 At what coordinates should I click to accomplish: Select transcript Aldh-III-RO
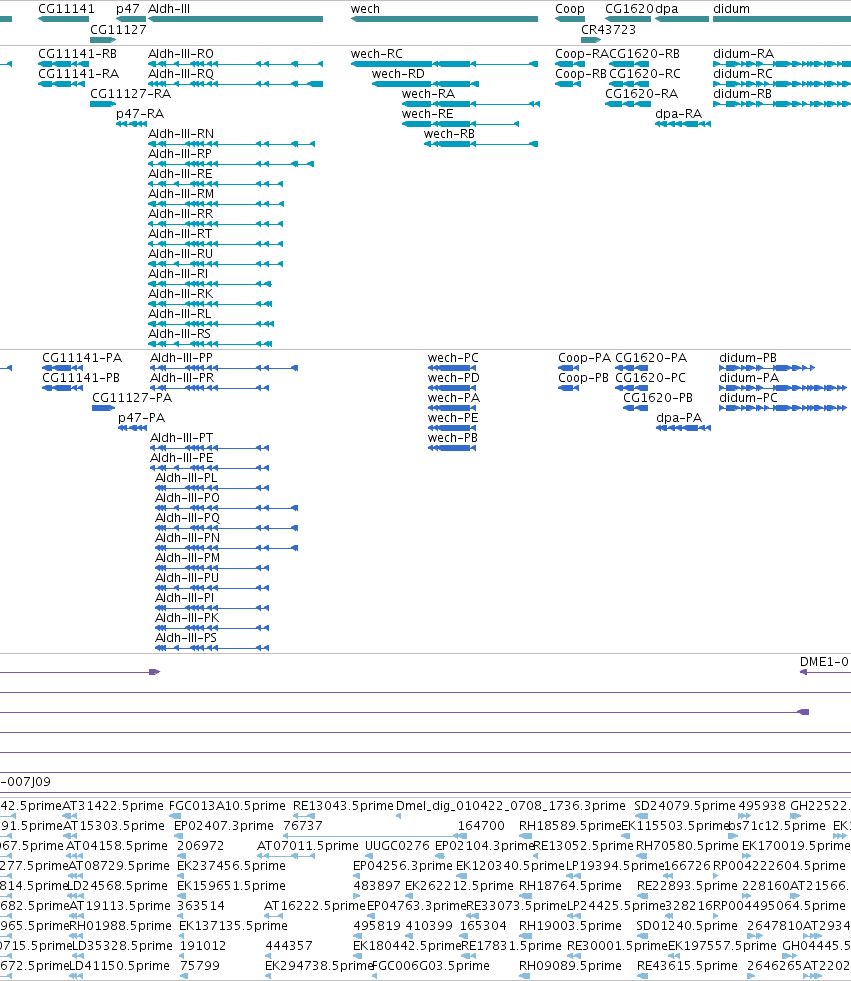click(235, 64)
